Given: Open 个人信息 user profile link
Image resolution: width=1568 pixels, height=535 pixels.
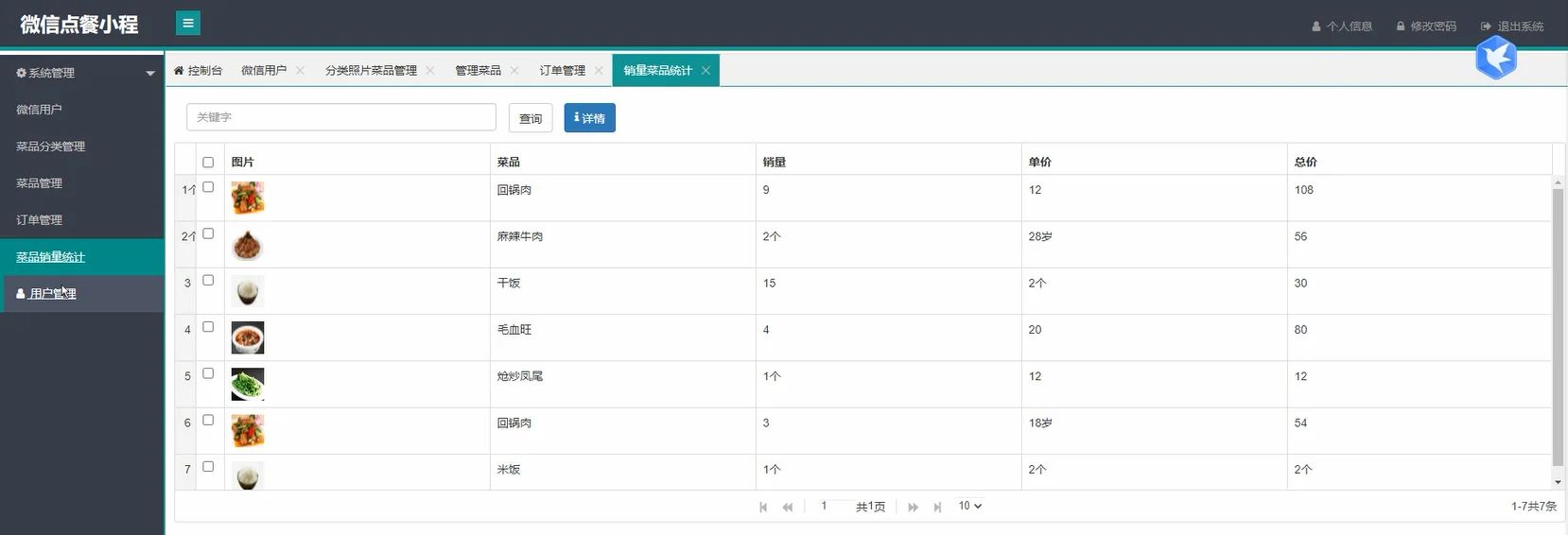Looking at the screenshot, I should 1342,26.
